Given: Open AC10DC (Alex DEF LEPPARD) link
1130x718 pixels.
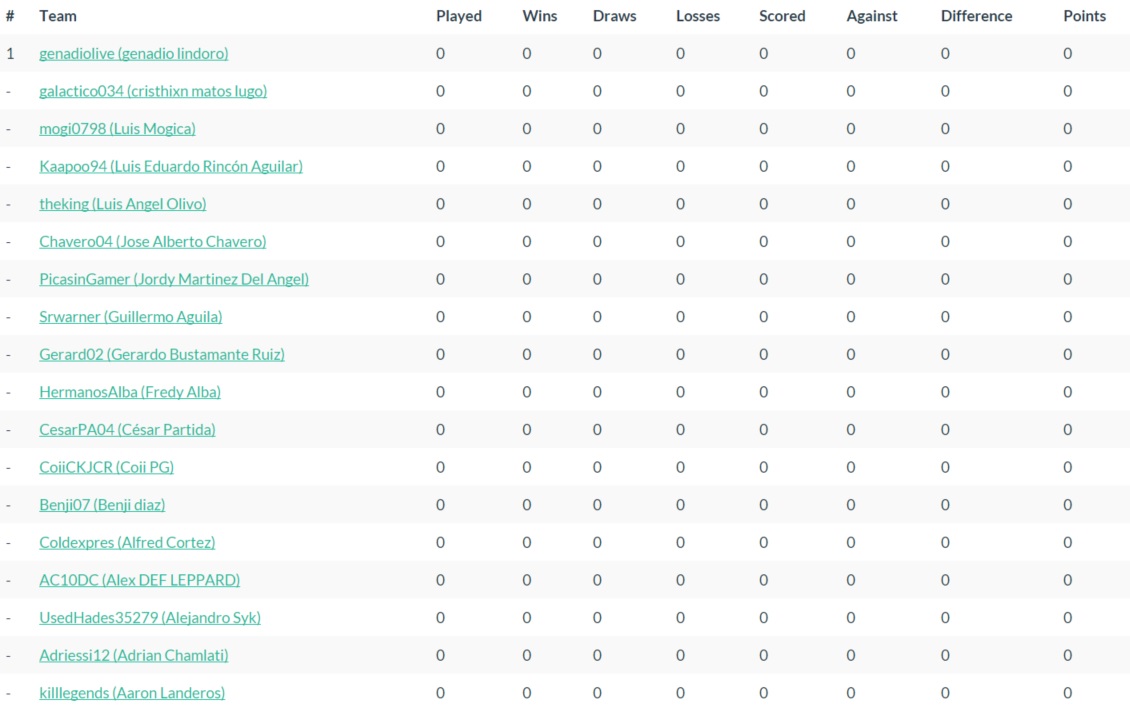Looking at the screenshot, I should (139, 580).
